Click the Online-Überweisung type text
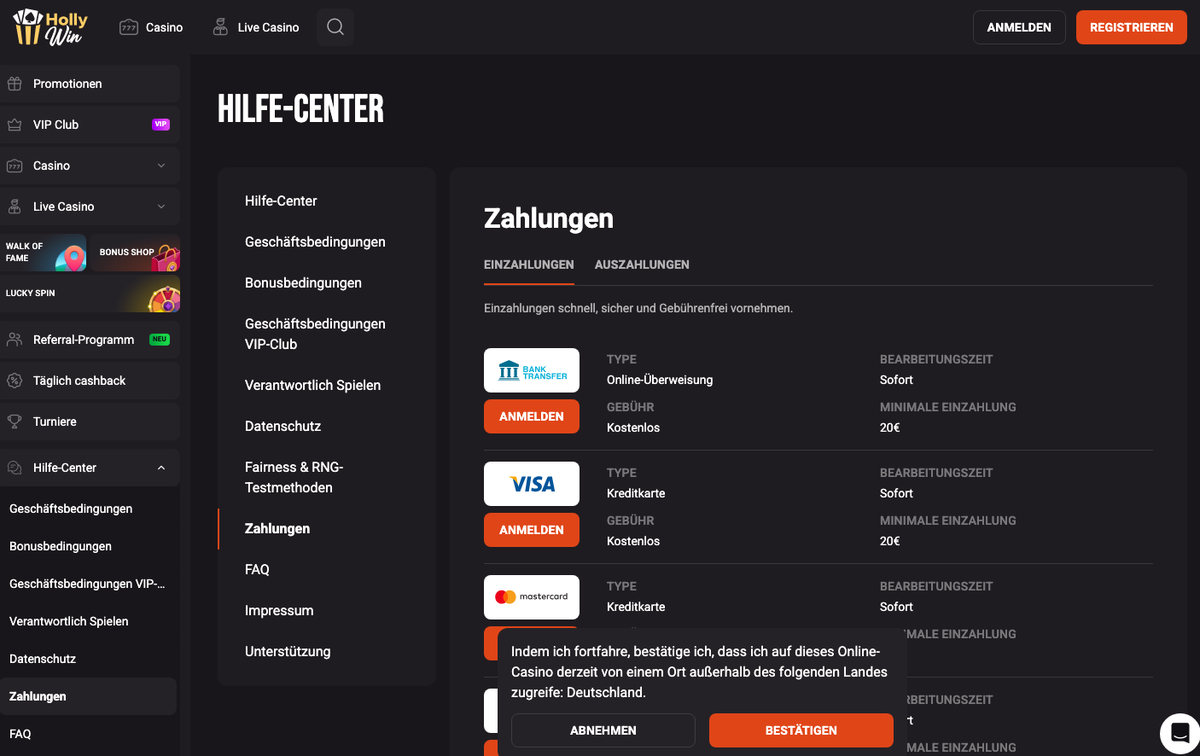Image resolution: width=1200 pixels, height=756 pixels. [660, 380]
